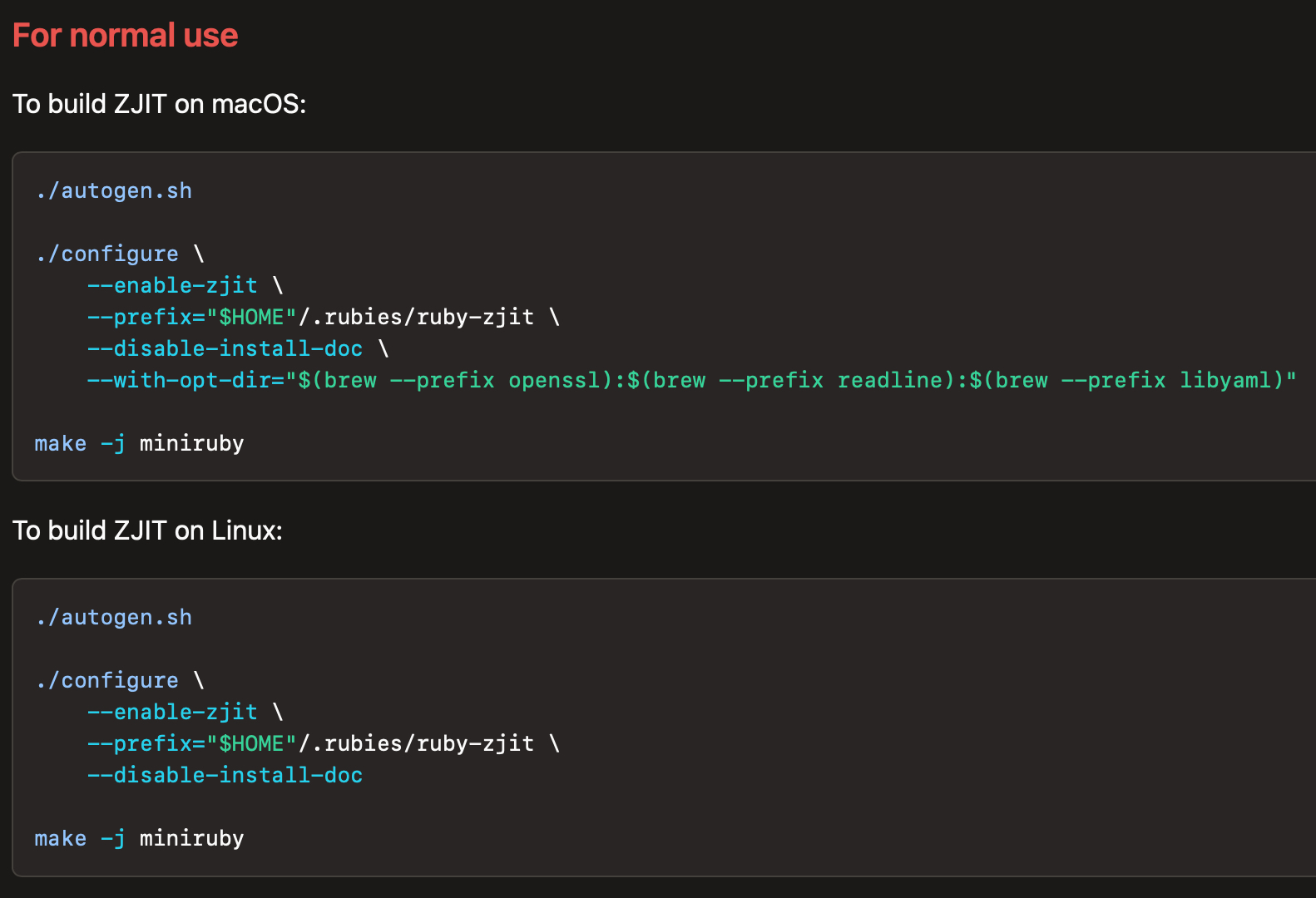The width and height of the screenshot is (1316, 898).
Task: Click the "For normal use" heading
Action: (x=126, y=36)
